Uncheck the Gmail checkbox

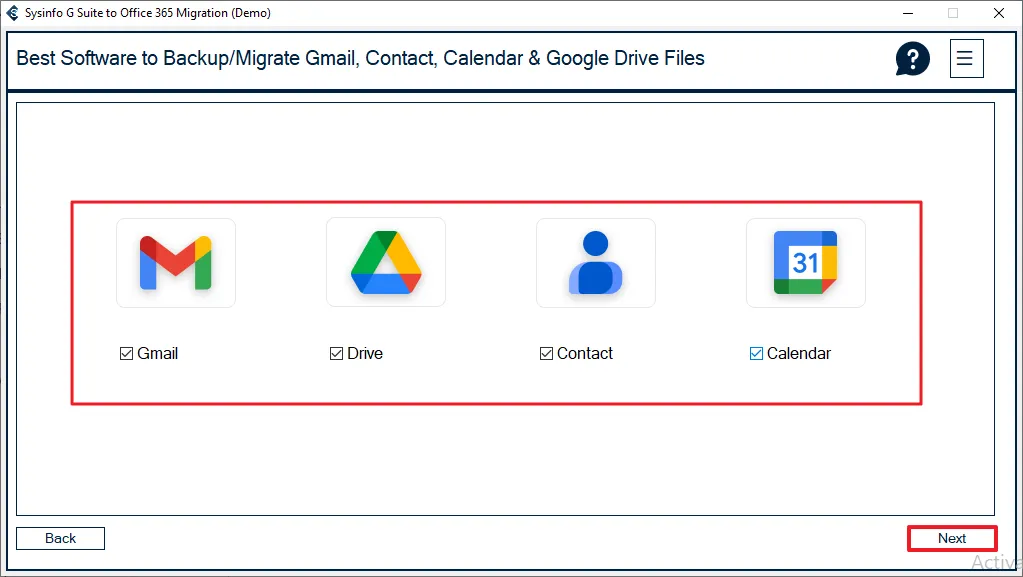tap(127, 354)
